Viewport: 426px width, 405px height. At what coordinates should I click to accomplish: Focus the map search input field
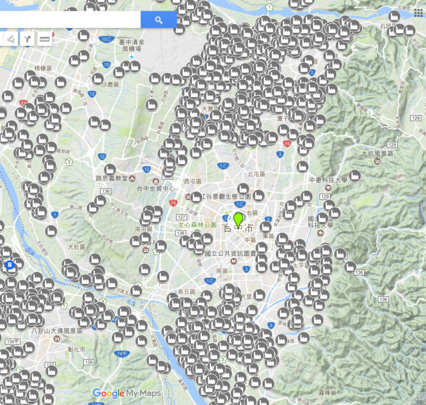pos(70,20)
